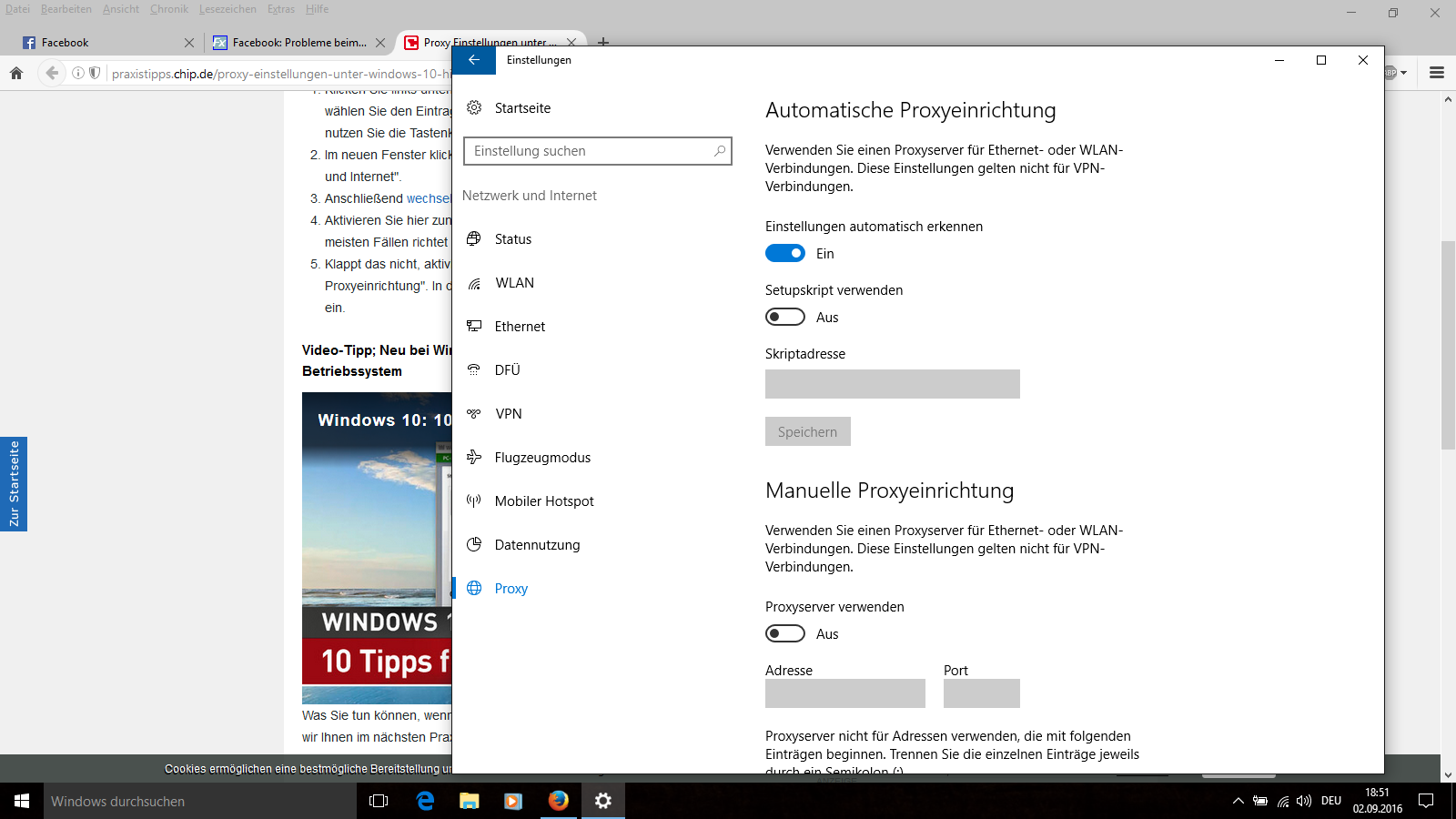
Task: Open Action Center notification icon
Action: tap(1426, 801)
